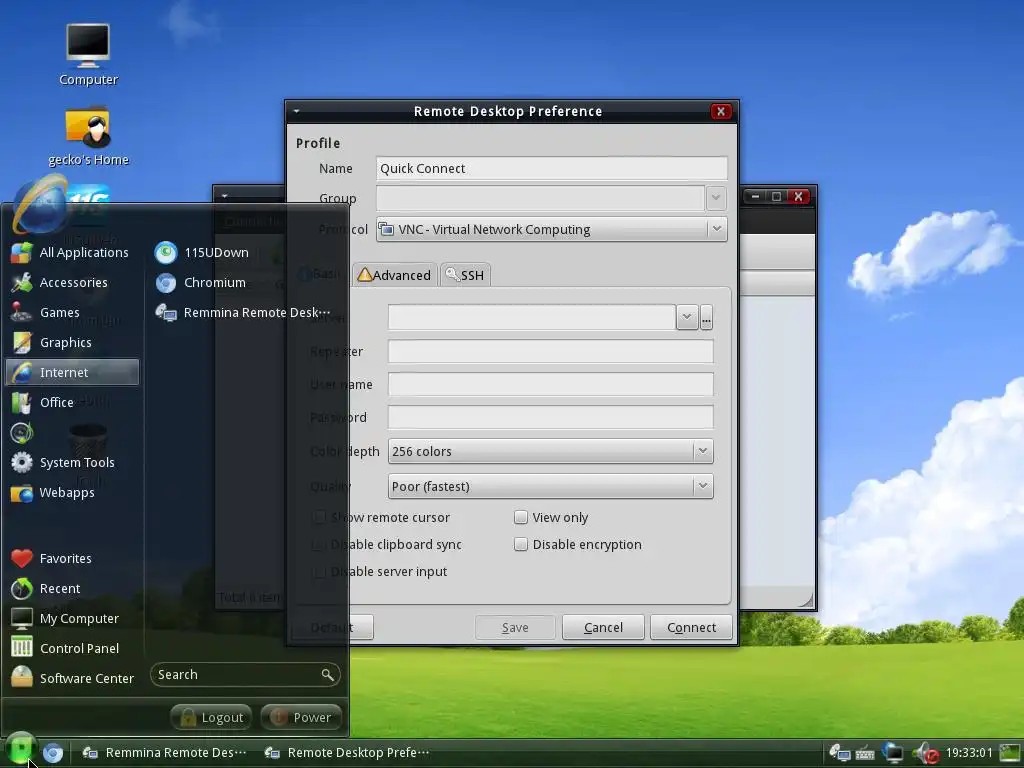Viewport: 1024px width, 768px height.
Task: Maximize the Remmina main window behind
Action: [776, 197]
